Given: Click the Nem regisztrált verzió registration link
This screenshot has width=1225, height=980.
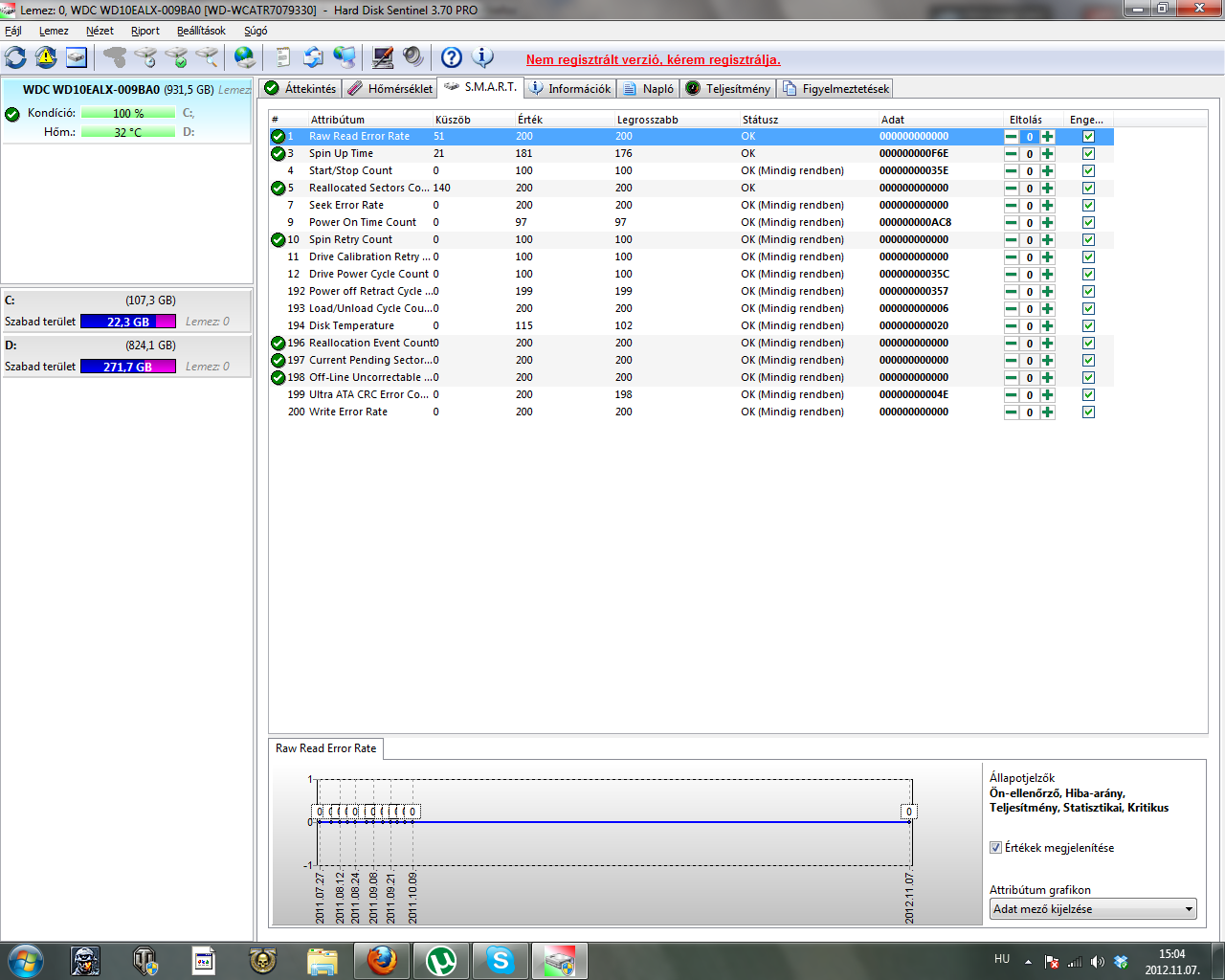Looking at the screenshot, I should point(653,59).
